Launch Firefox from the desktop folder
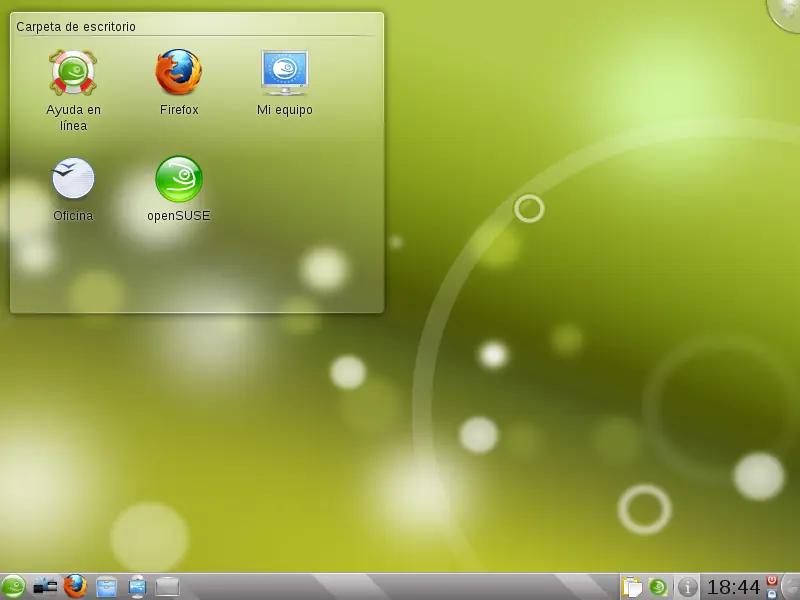800x600 pixels. point(179,72)
